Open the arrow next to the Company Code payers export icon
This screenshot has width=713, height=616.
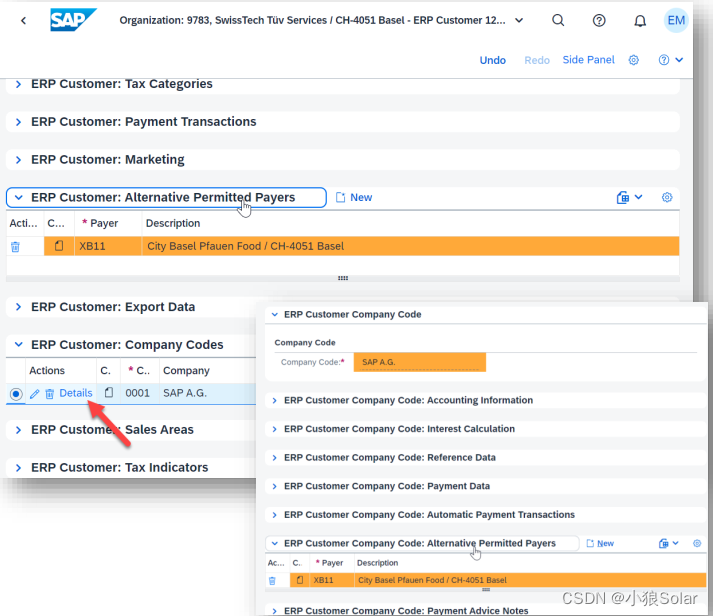click(676, 543)
